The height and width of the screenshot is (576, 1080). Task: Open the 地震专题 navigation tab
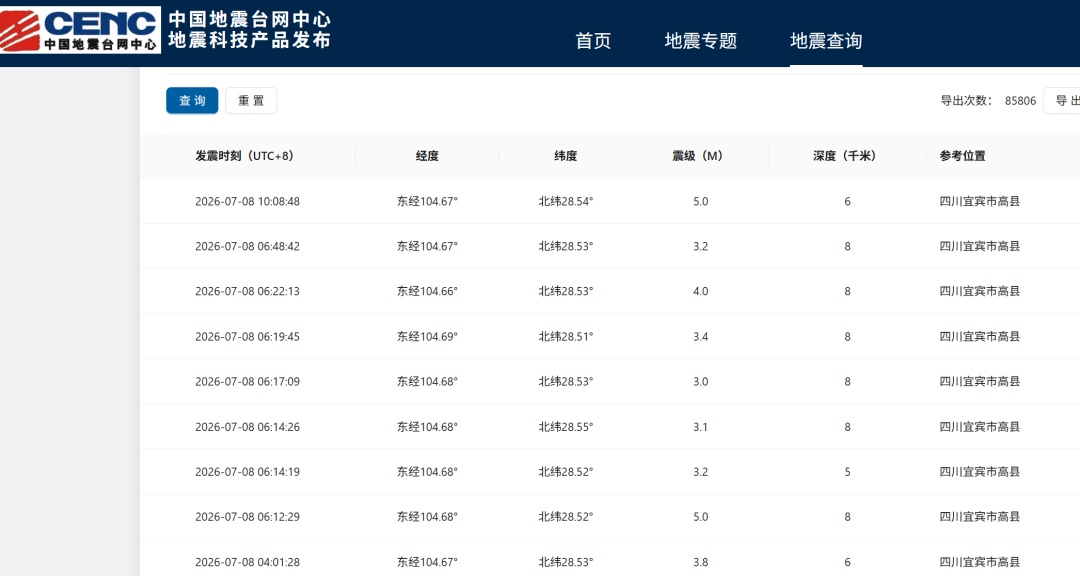(x=700, y=41)
